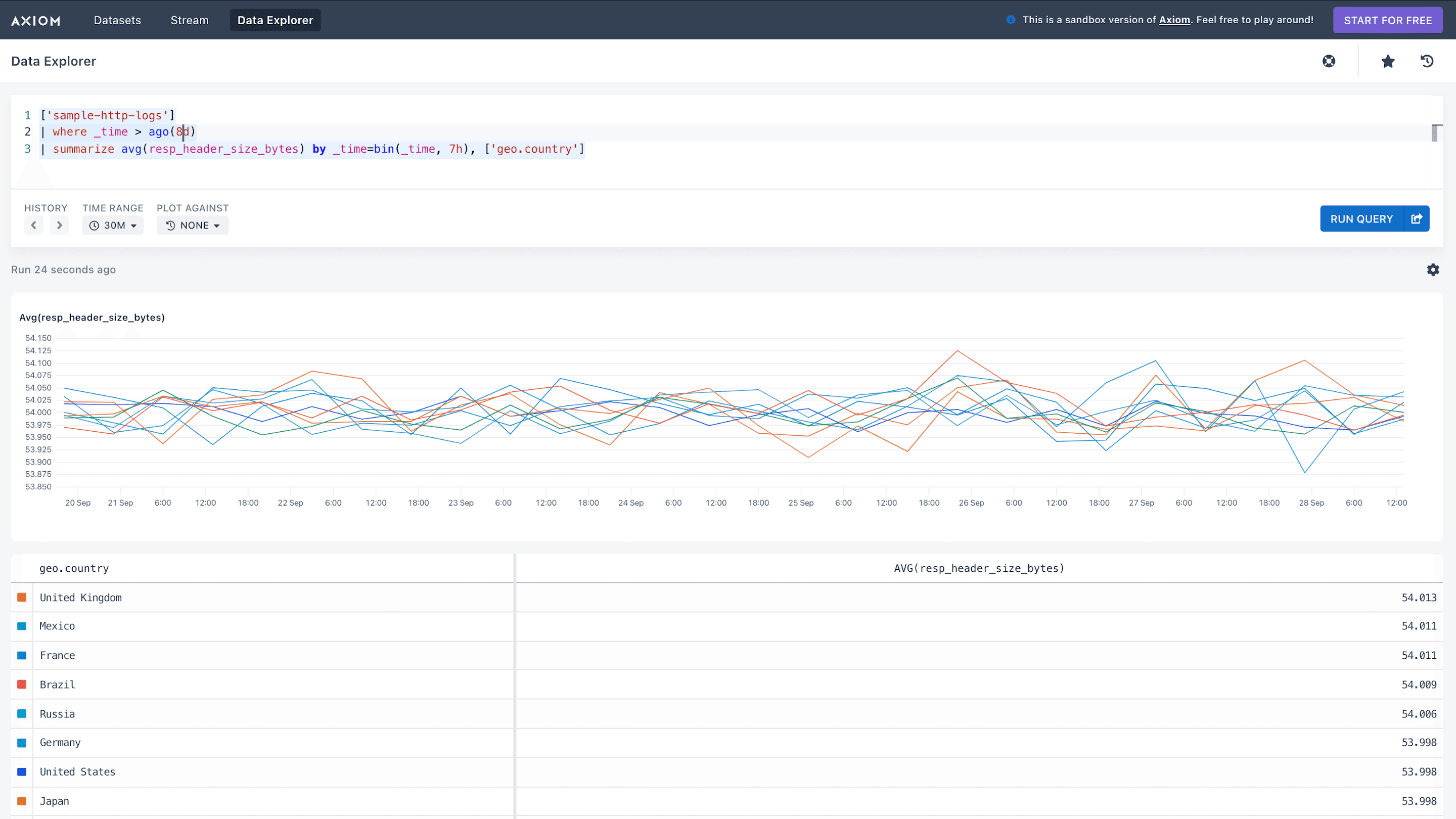This screenshot has width=1456, height=819.
Task: Open the help lifebuoy icon in Data Explorer header
Action: click(x=1330, y=61)
